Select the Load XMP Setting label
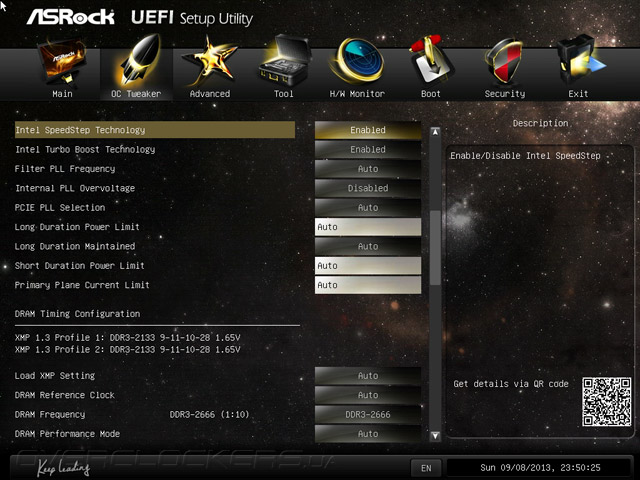 55,376
